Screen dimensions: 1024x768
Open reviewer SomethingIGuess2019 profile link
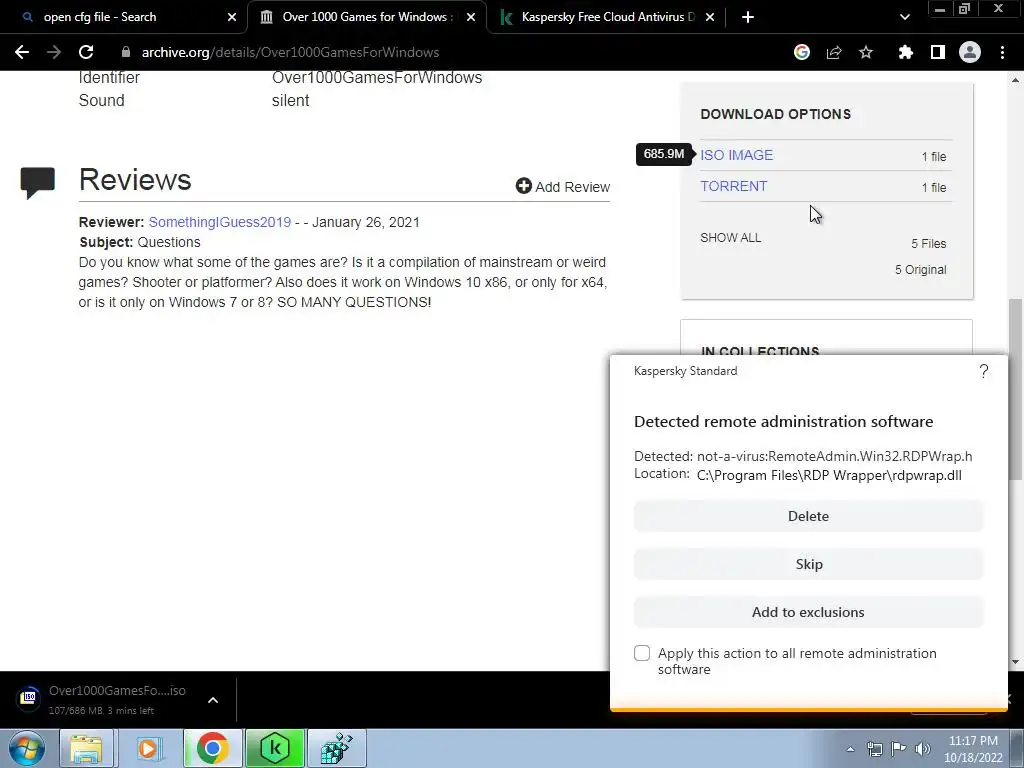pyautogui.click(x=219, y=222)
